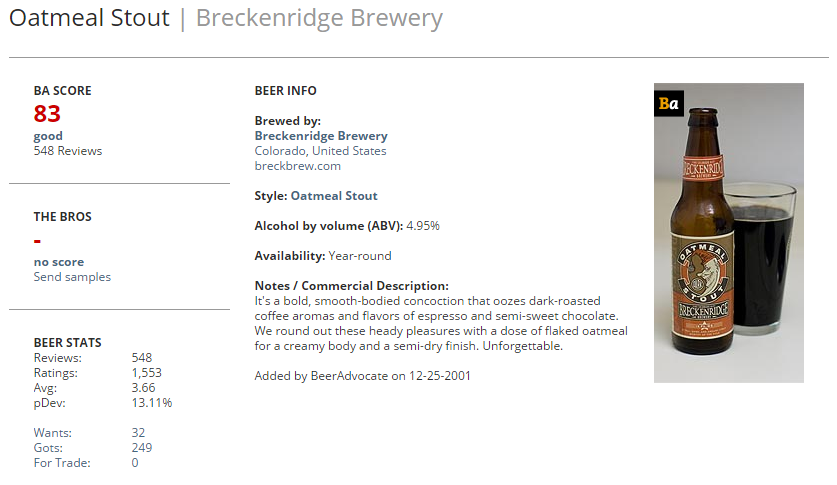The width and height of the screenshot is (837, 485).
Task: Click the Added by BeerAdvocate date line
Action: coord(362,376)
